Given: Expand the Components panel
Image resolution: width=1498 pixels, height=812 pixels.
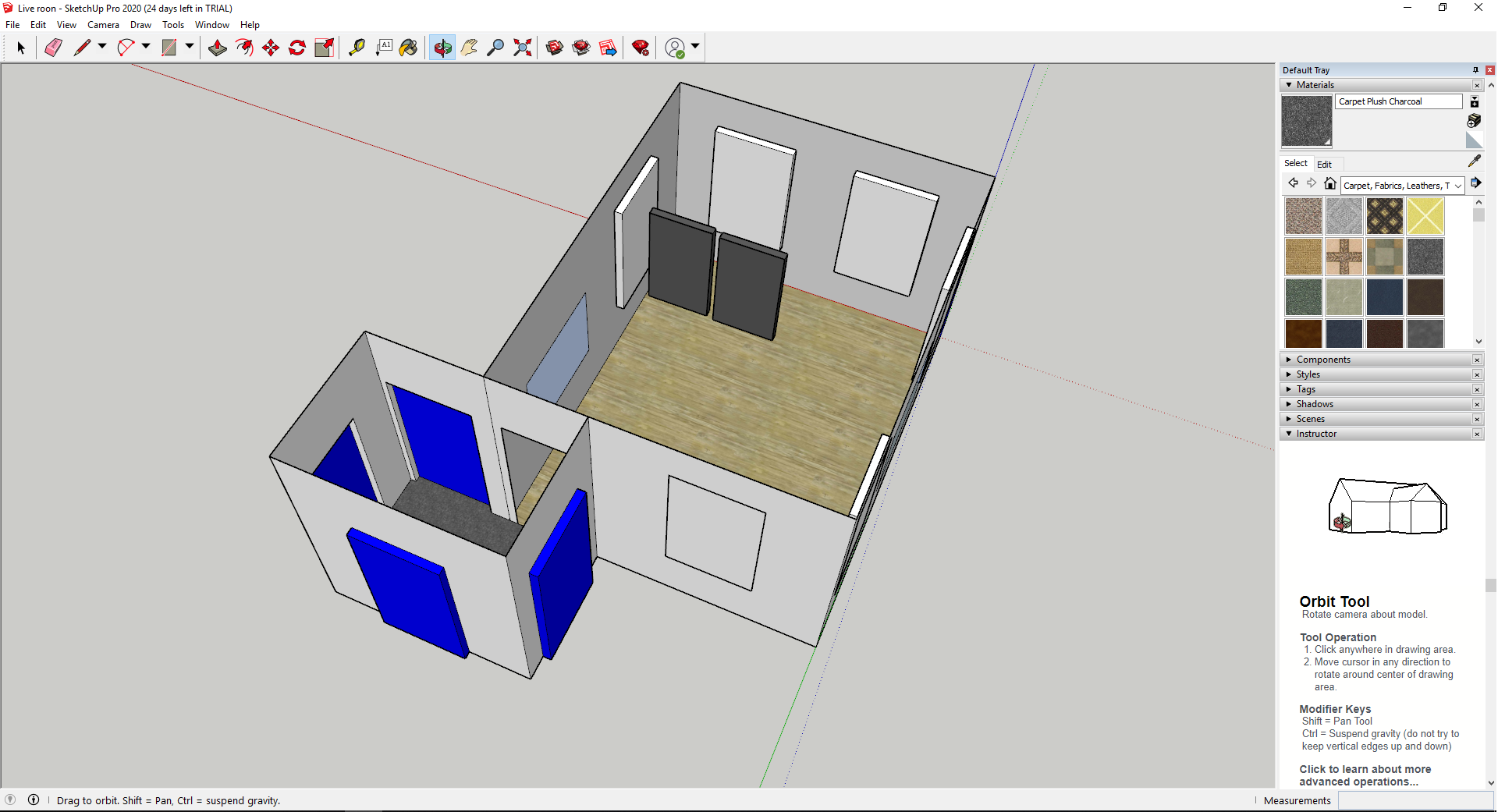Looking at the screenshot, I should tap(1289, 360).
